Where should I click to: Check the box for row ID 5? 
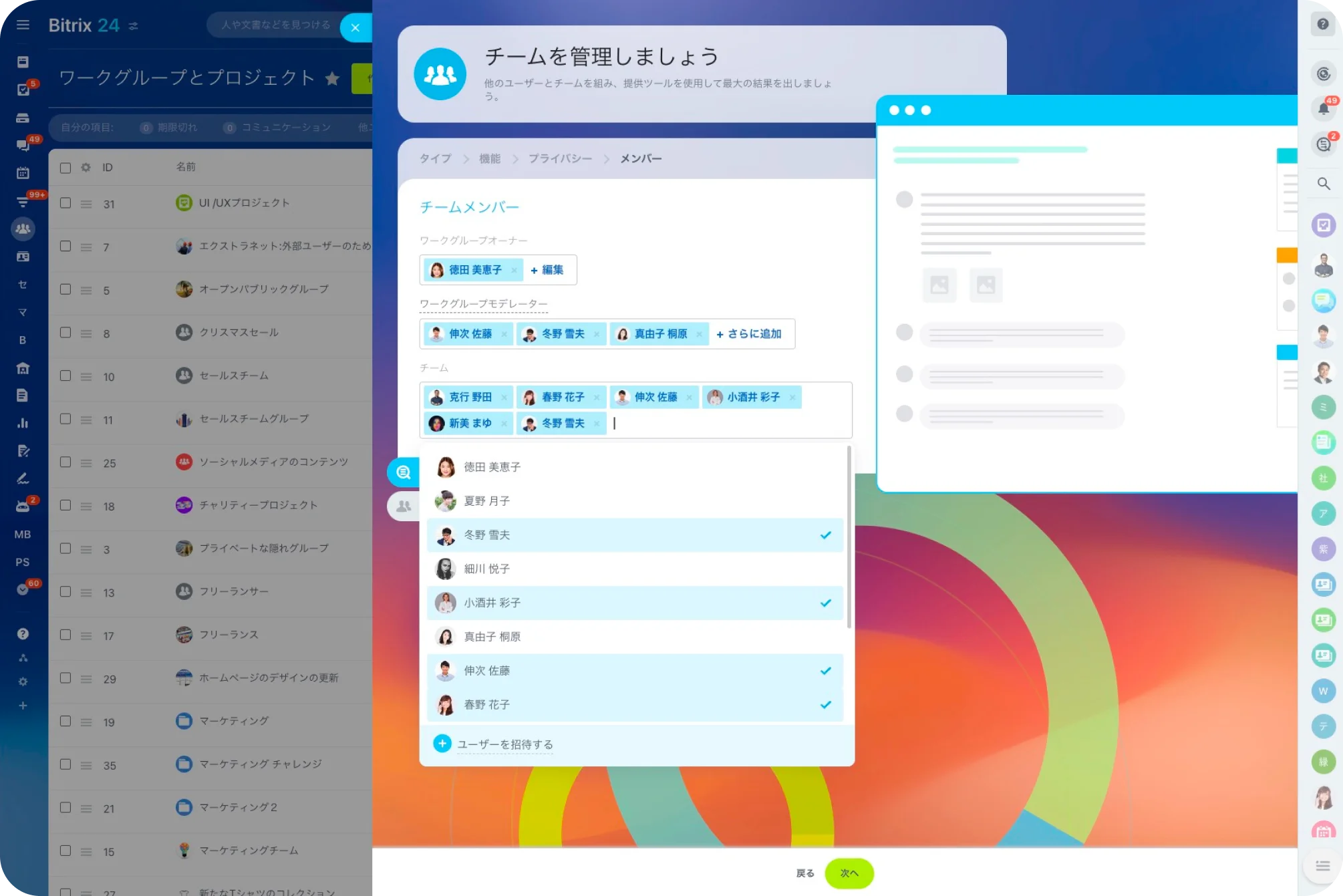pos(65,289)
